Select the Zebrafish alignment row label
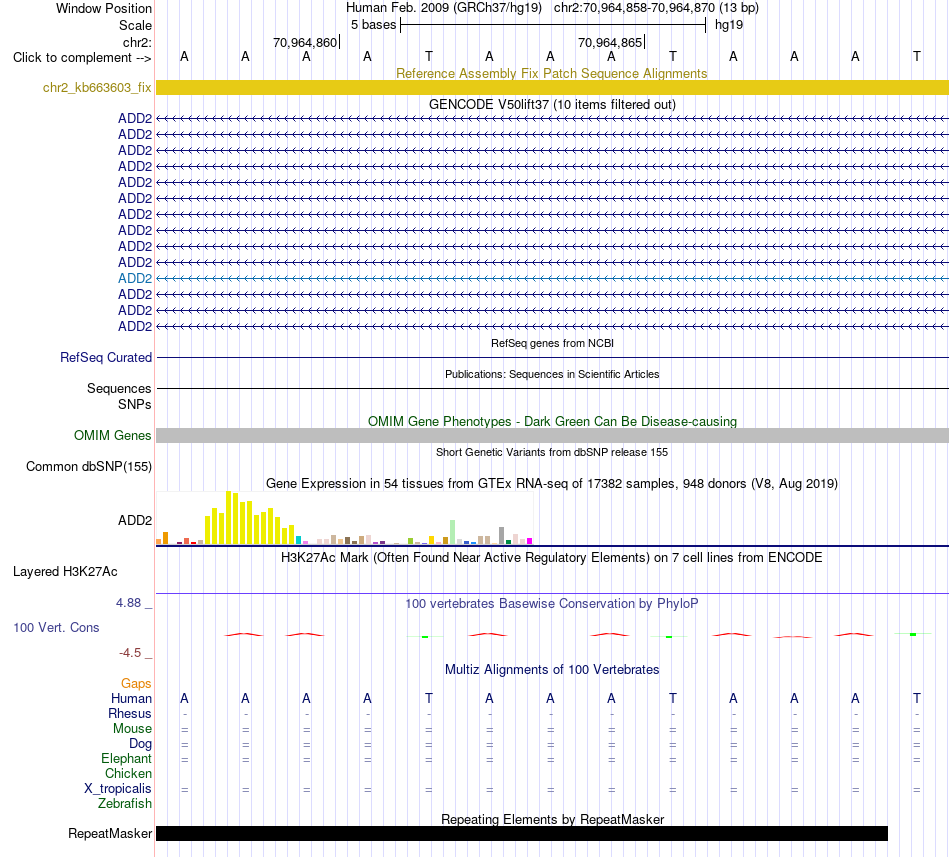Image resolution: width=950 pixels, height=857 pixels. [x=125, y=803]
